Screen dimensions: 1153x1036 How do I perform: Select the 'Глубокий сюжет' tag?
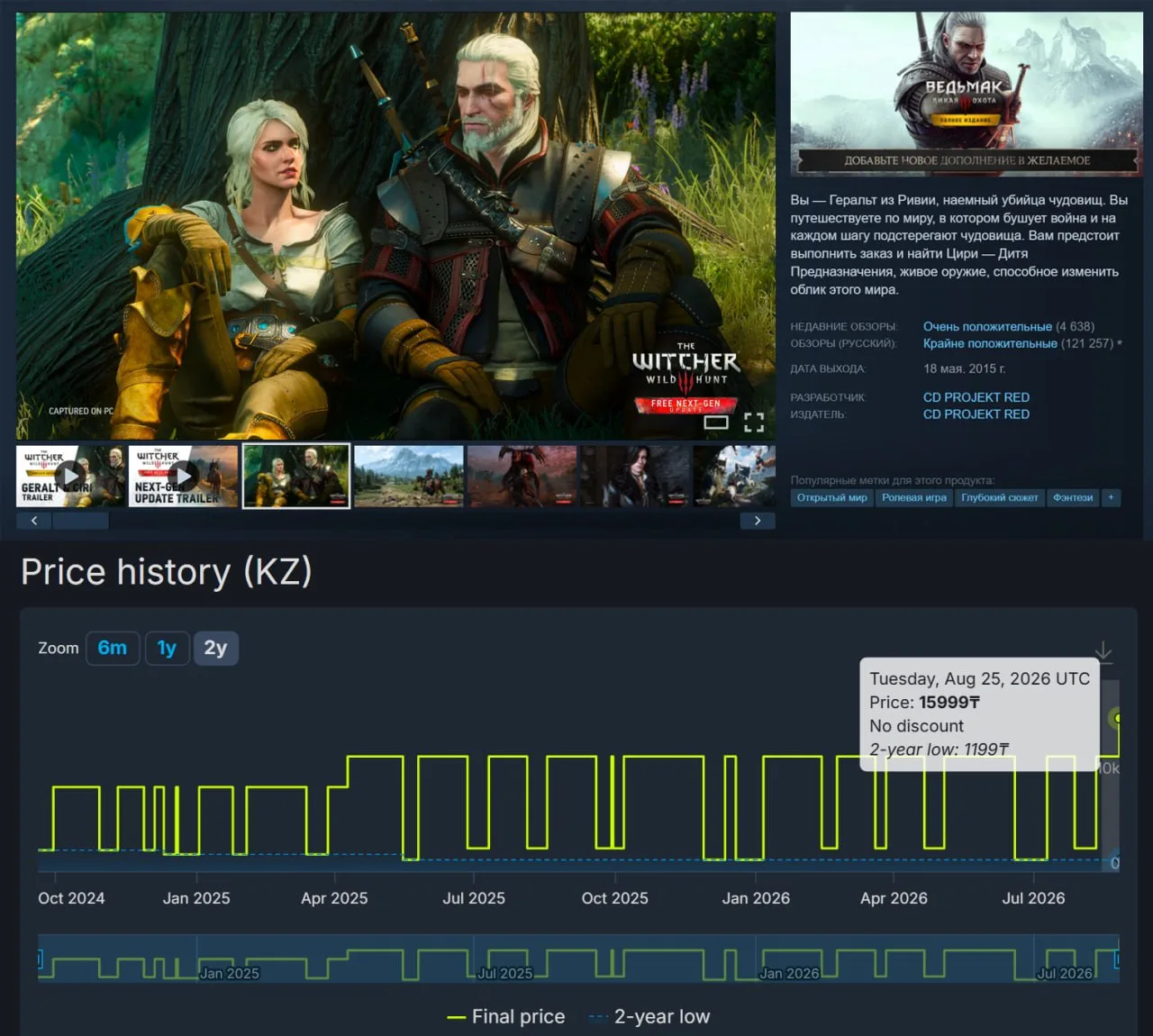click(x=1000, y=497)
